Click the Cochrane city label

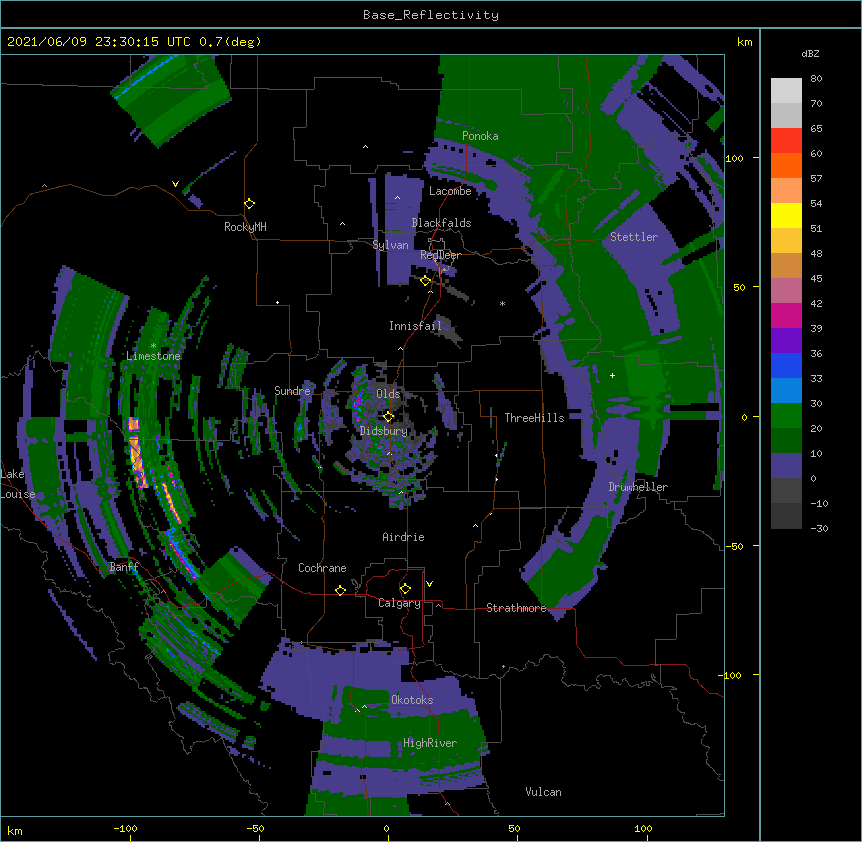click(x=322, y=568)
